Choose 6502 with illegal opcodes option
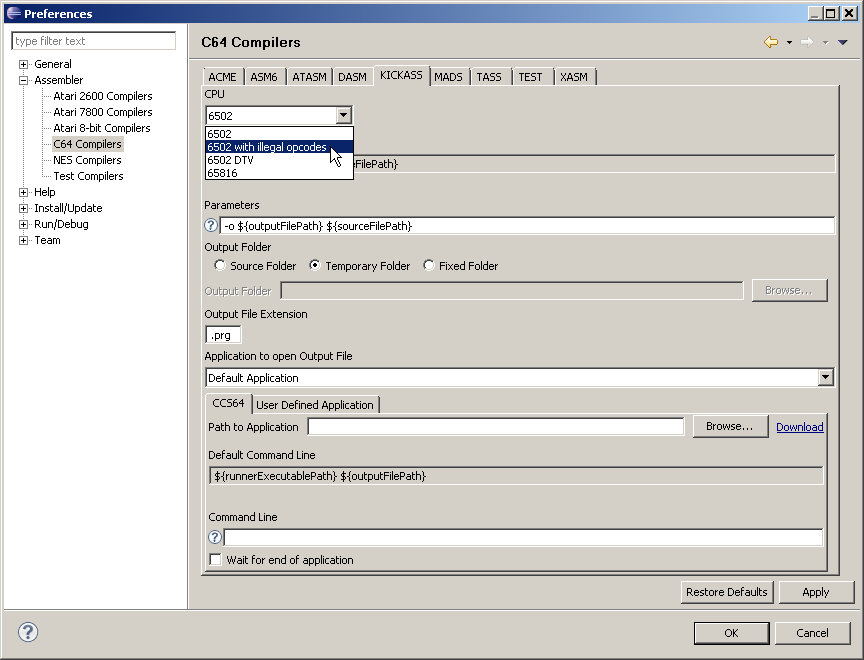Viewport: 864px width, 660px height. pos(267,147)
